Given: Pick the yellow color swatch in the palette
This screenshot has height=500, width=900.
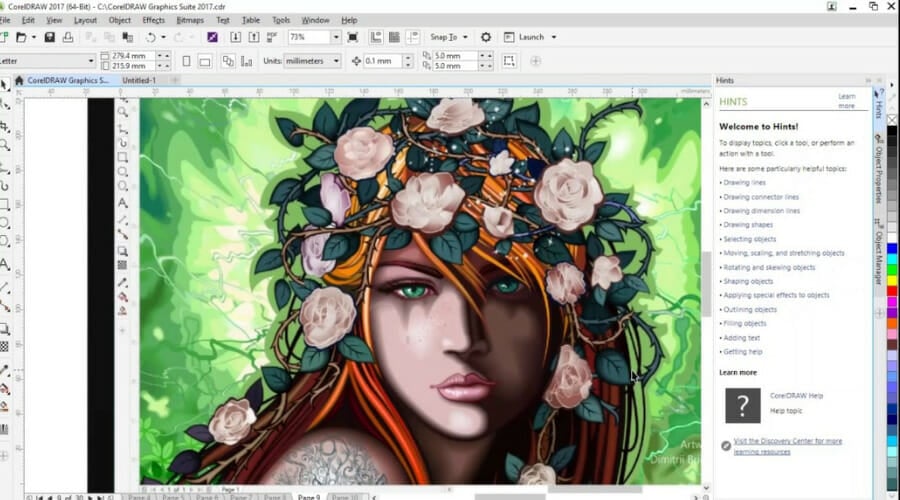Looking at the screenshot, I should 892,281.
